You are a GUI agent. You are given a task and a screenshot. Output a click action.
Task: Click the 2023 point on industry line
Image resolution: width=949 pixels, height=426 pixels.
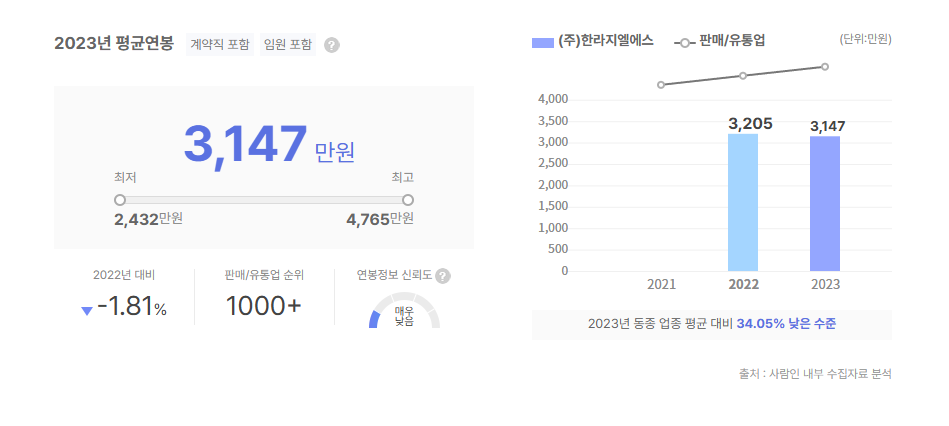click(825, 67)
